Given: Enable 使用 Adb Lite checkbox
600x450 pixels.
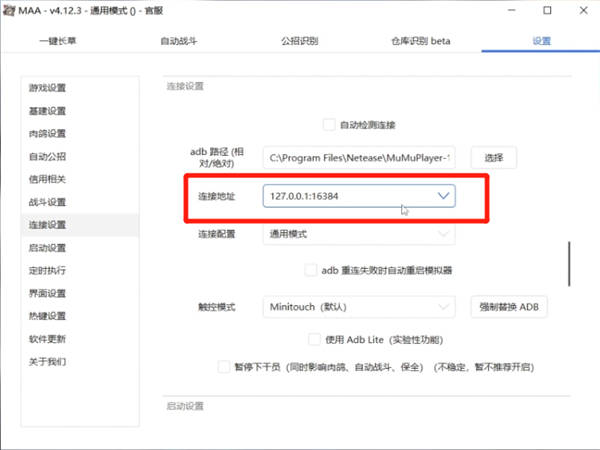Looking at the screenshot, I should coord(316,340).
